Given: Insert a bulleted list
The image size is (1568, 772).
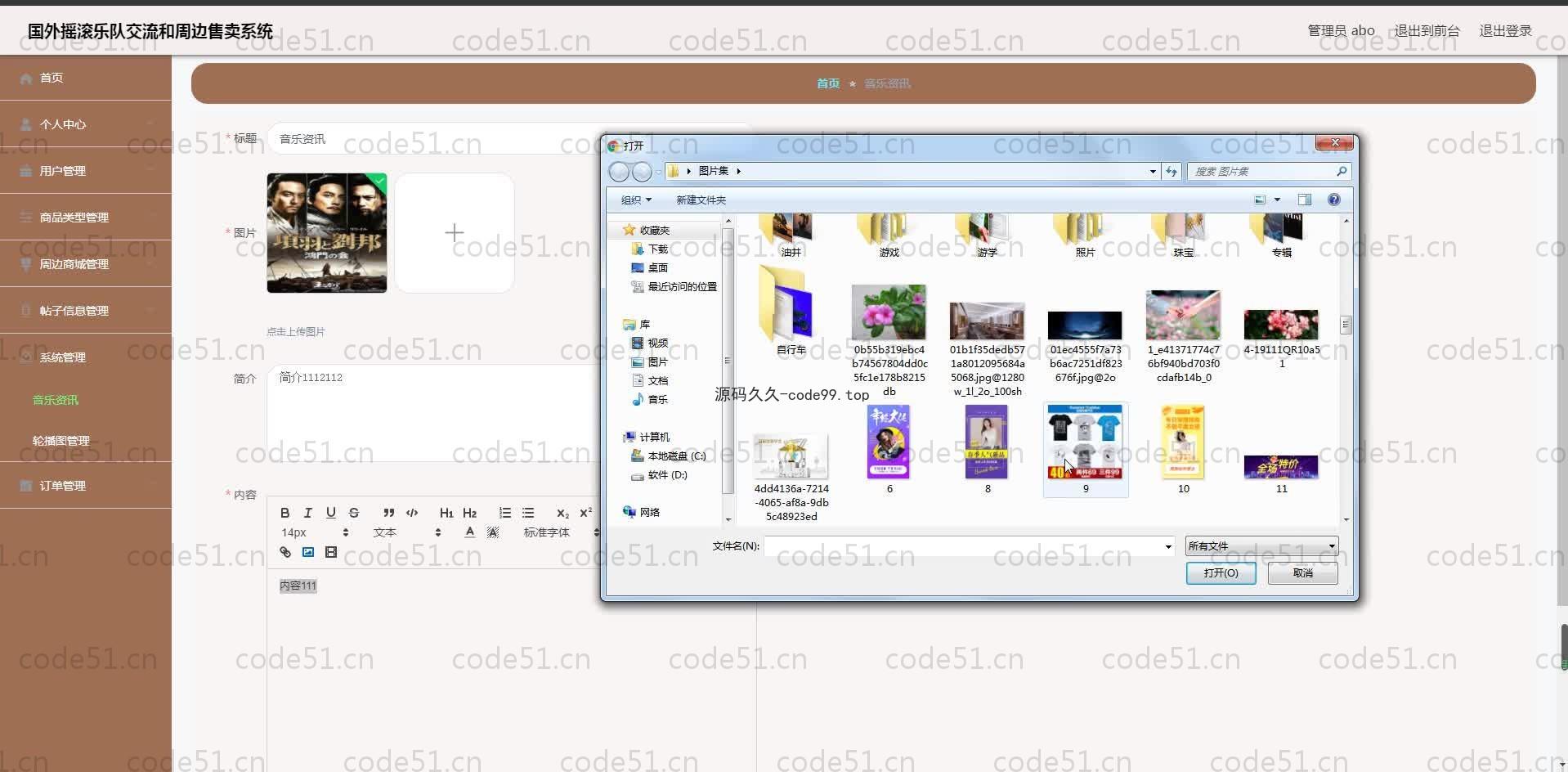Looking at the screenshot, I should [x=527, y=513].
